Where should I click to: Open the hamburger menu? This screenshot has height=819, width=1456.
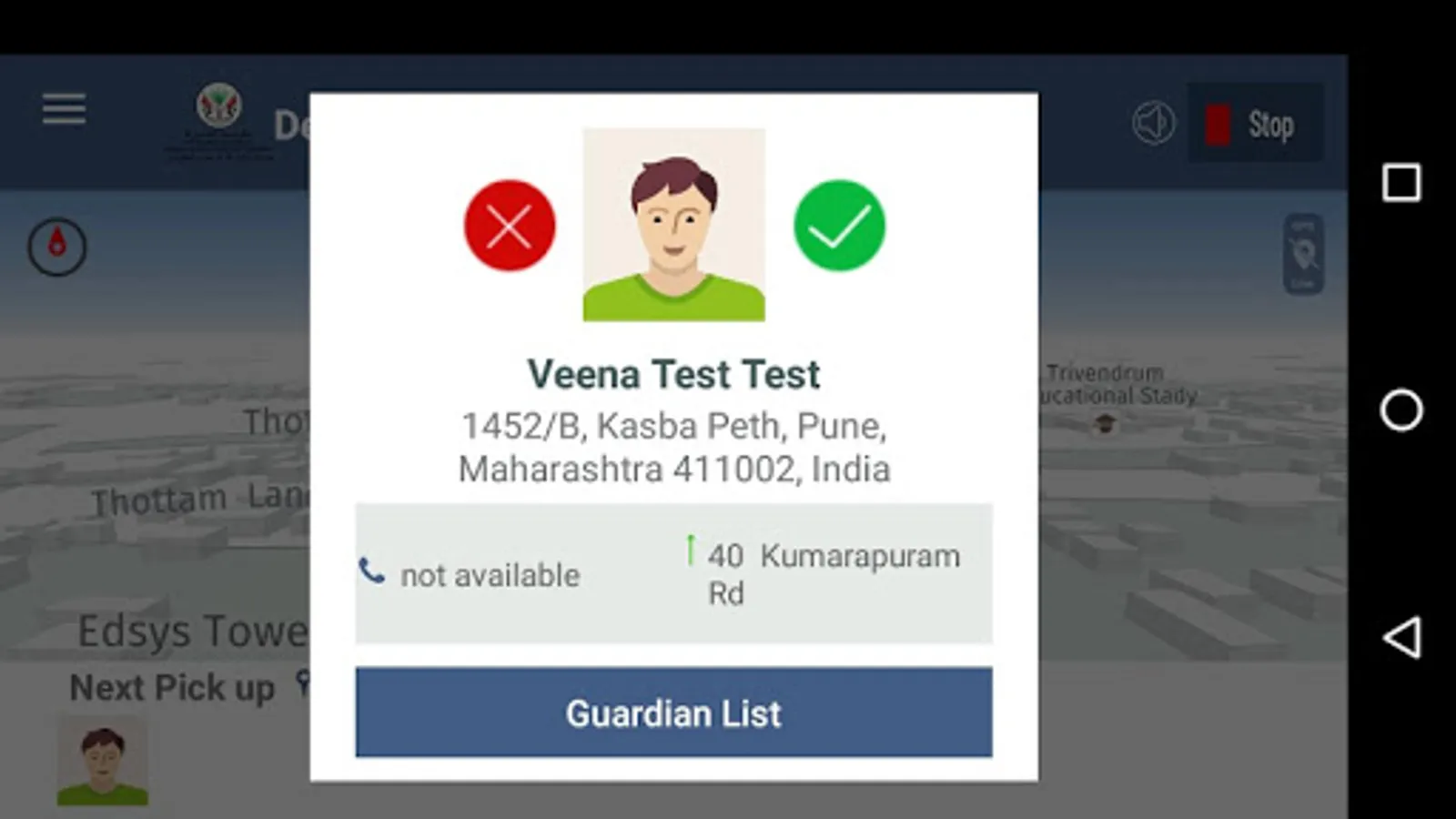(64, 109)
